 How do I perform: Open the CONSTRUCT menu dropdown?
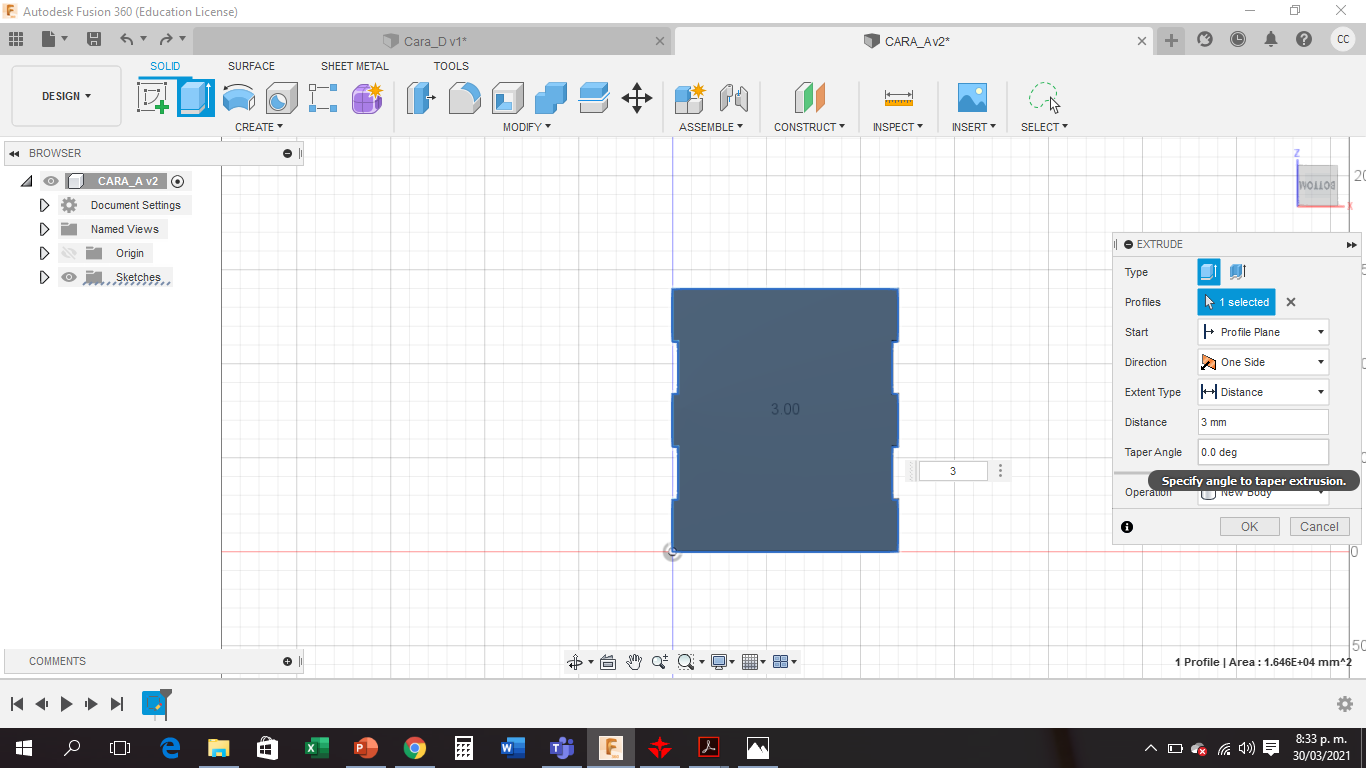(x=809, y=127)
